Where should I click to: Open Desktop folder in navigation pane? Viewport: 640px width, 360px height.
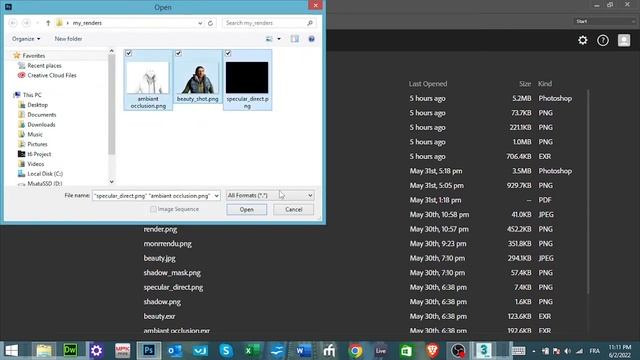point(37,105)
